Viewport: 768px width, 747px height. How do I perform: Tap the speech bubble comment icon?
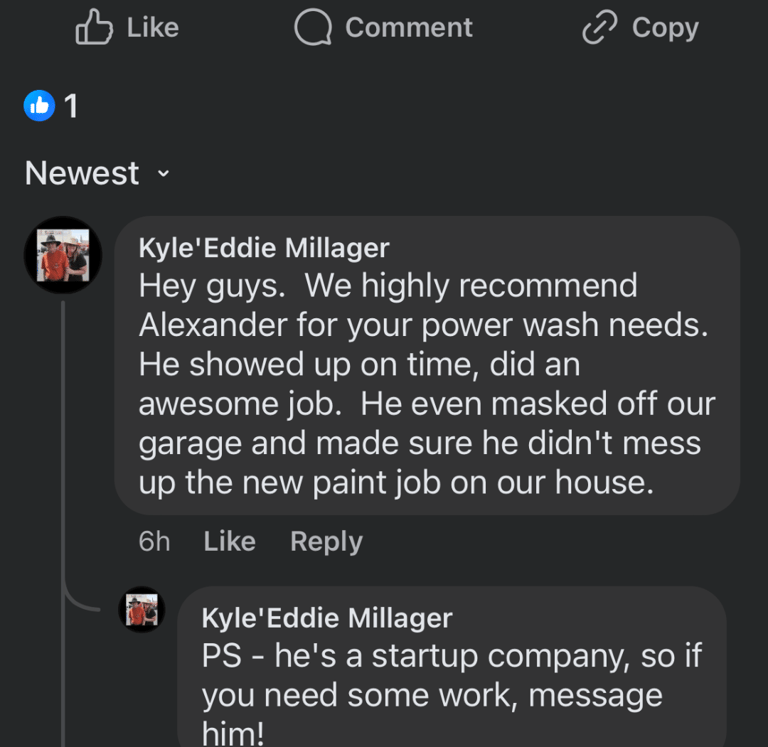tap(313, 28)
